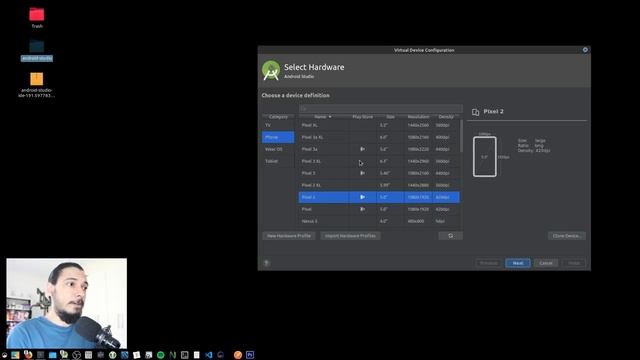Select the highlighted Pixel 2 device name
Viewport: 640px width, 360px height.
(309, 197)
